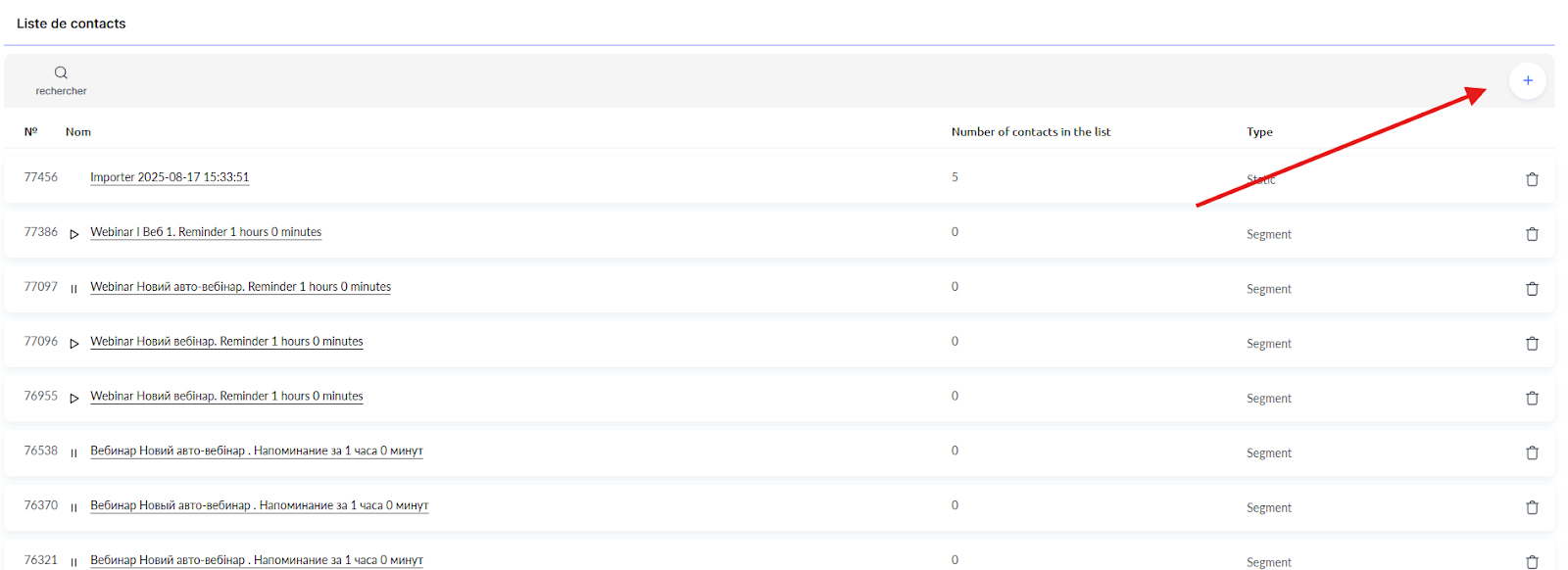Pause segment 77097 using the pause icon

[x=73, y=289]
